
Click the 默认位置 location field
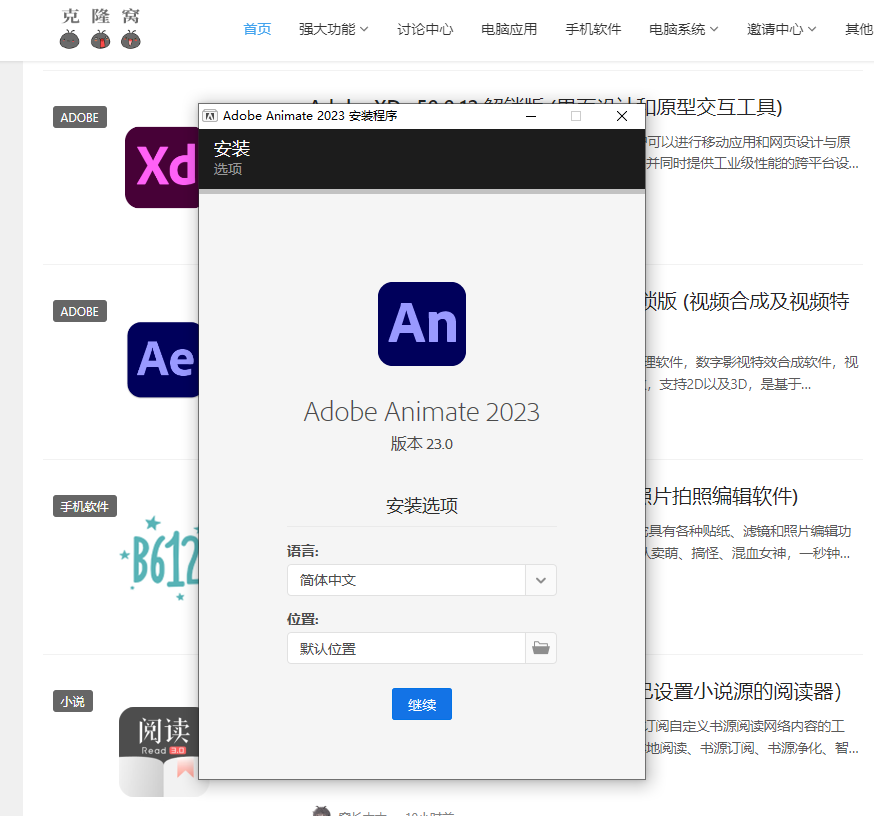pyautogui.click(x=406, y=648)
